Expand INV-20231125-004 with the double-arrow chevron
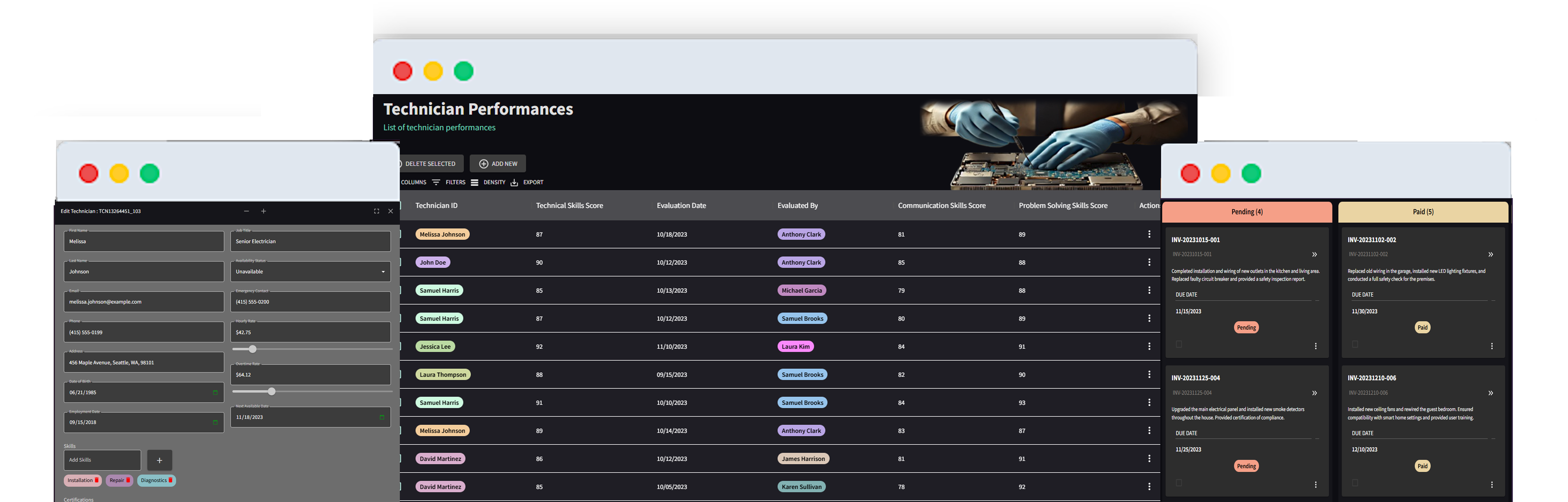Viewport: 1568px width, 502px height. [1315, 393]
